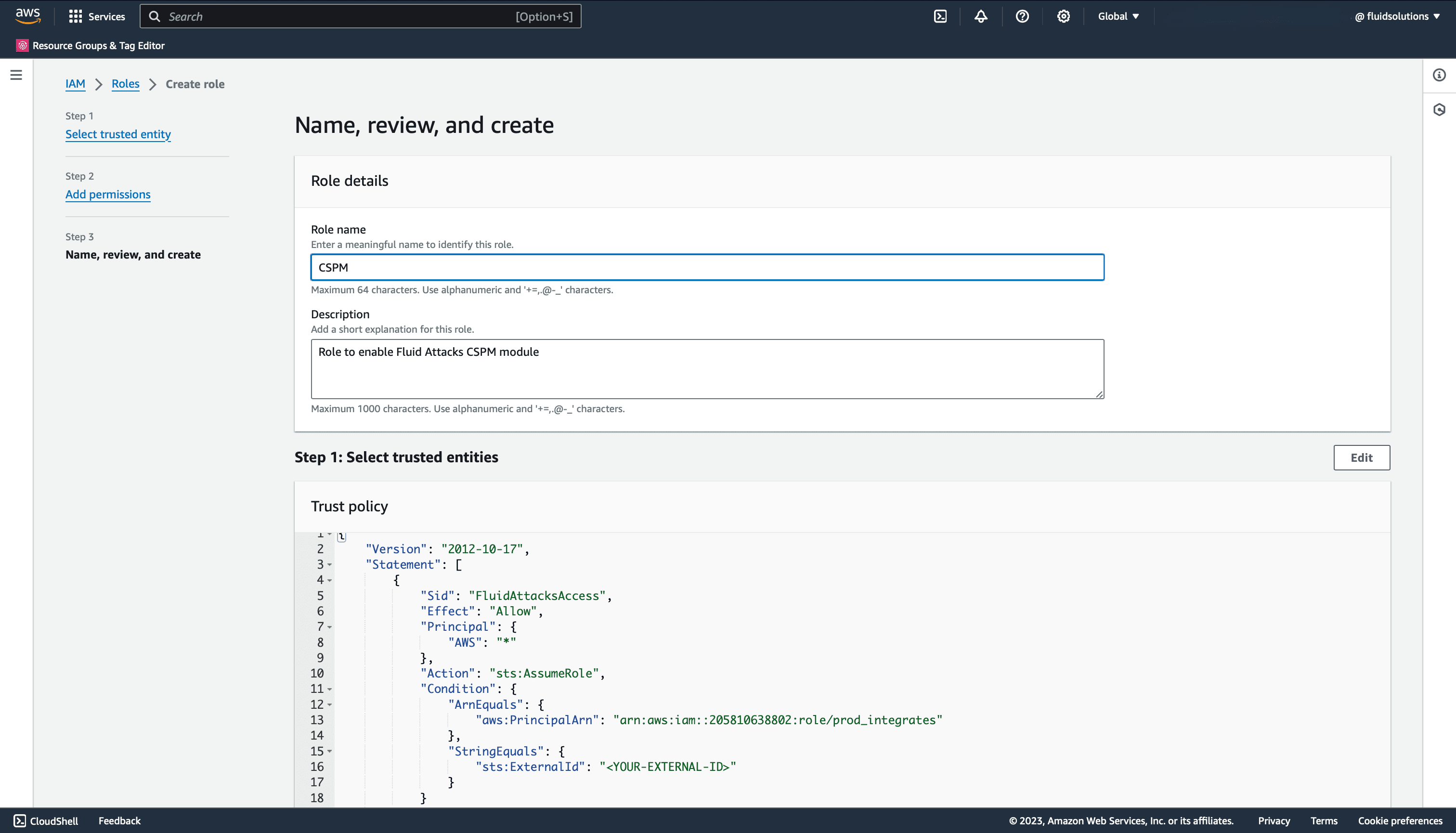Click the "Sid": "FluidAttacksAccess" policy line
The image size is (1456, 833).
(x=516, y=596)
